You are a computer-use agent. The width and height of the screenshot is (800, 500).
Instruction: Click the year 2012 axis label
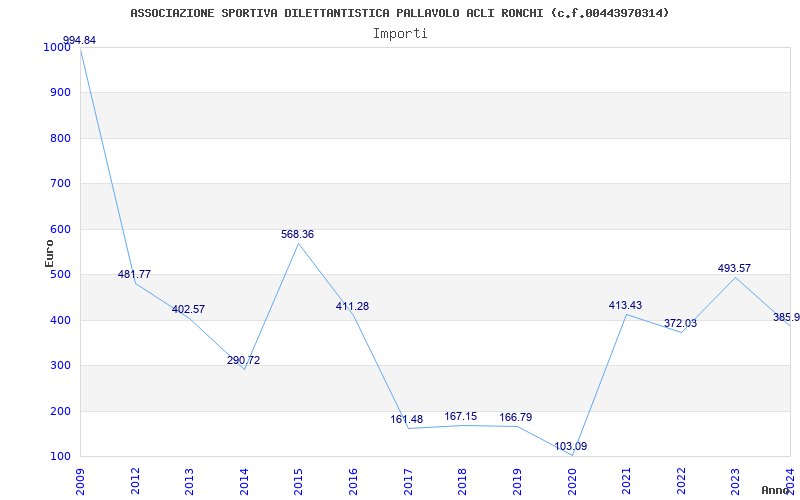(x=135, y=481)
